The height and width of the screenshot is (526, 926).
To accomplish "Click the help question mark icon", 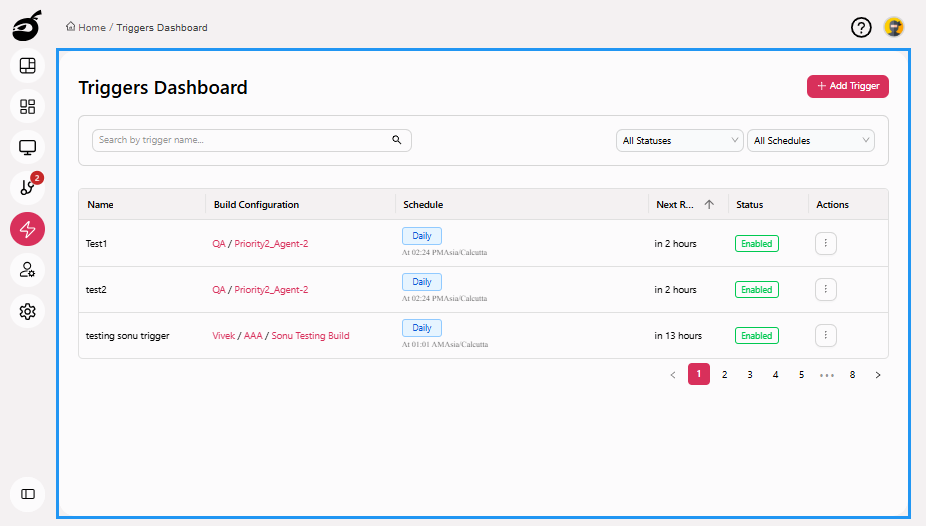I will (861, 28).
